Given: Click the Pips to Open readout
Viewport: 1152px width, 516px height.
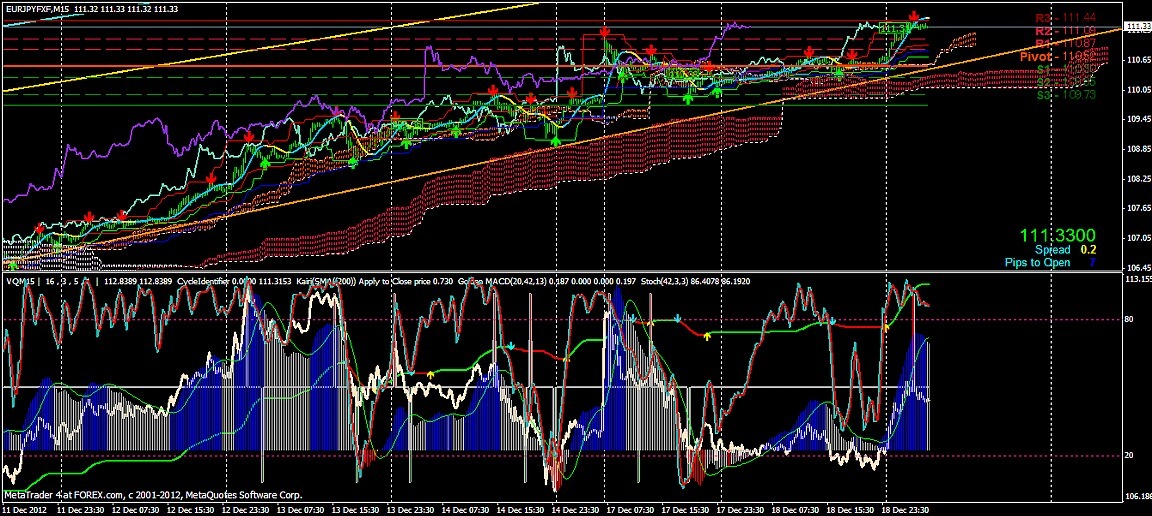Looking at the screenshot, I should (1051, 262).
